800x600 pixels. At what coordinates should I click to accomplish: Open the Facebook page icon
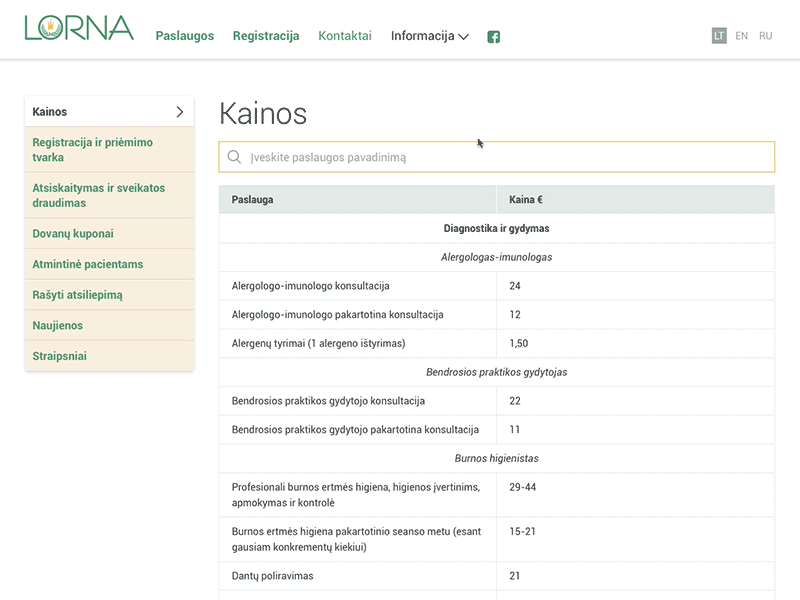(492, 36)
